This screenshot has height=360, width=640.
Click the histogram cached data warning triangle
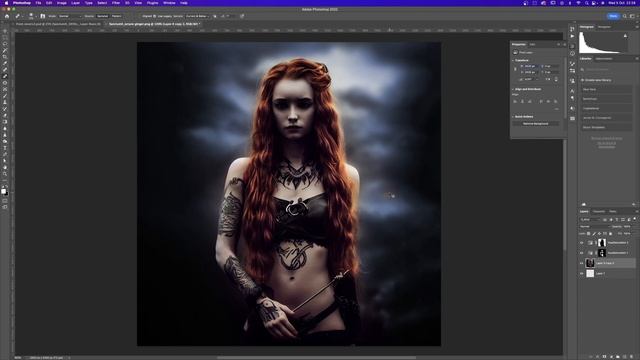pos(625,36)
